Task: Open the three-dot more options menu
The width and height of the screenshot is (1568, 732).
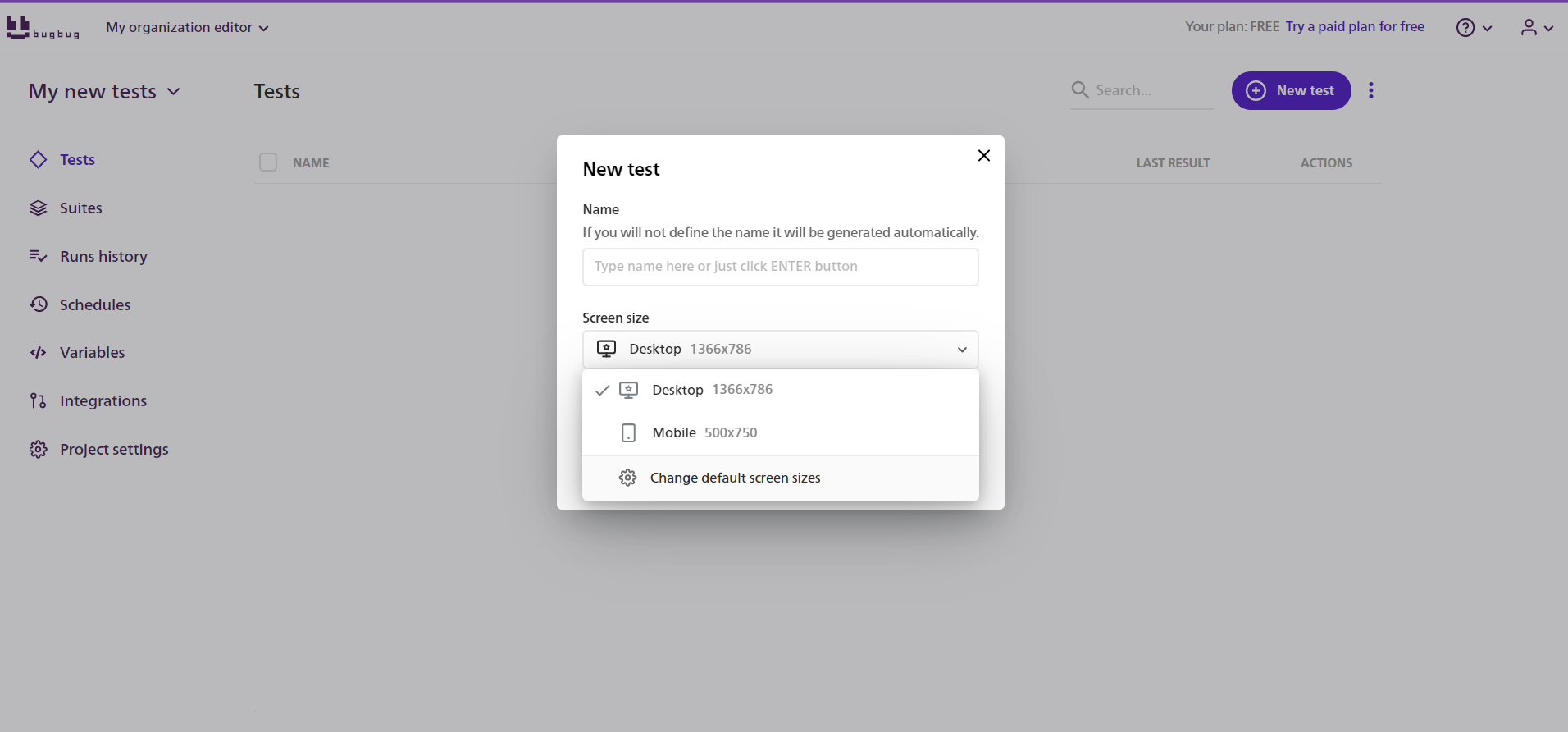Action: coord(1371,90)
